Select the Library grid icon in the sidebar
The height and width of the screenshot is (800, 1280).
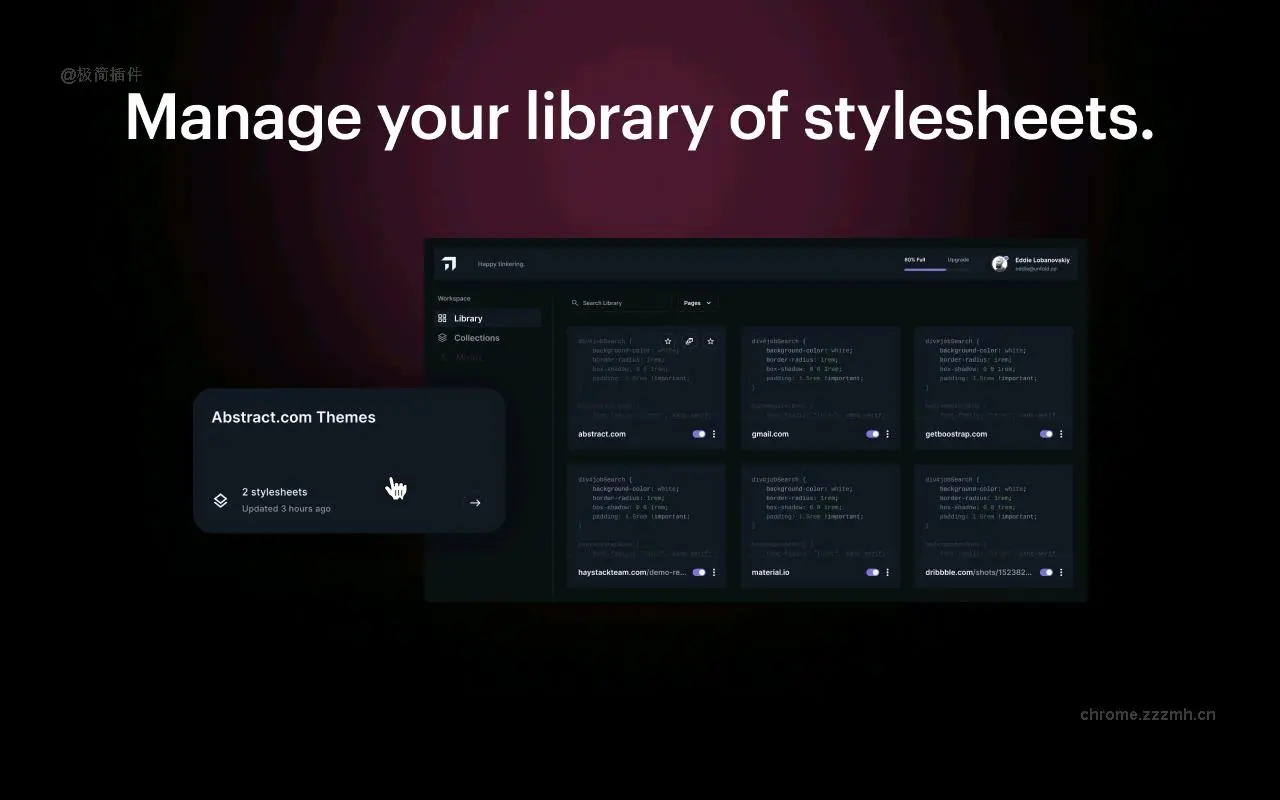(x=442, y=318)
